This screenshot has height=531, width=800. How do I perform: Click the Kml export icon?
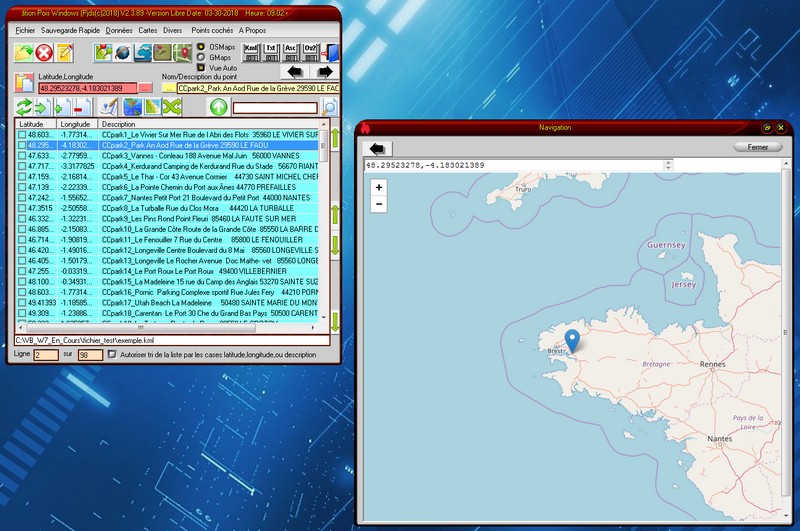(x=252, y=51)
